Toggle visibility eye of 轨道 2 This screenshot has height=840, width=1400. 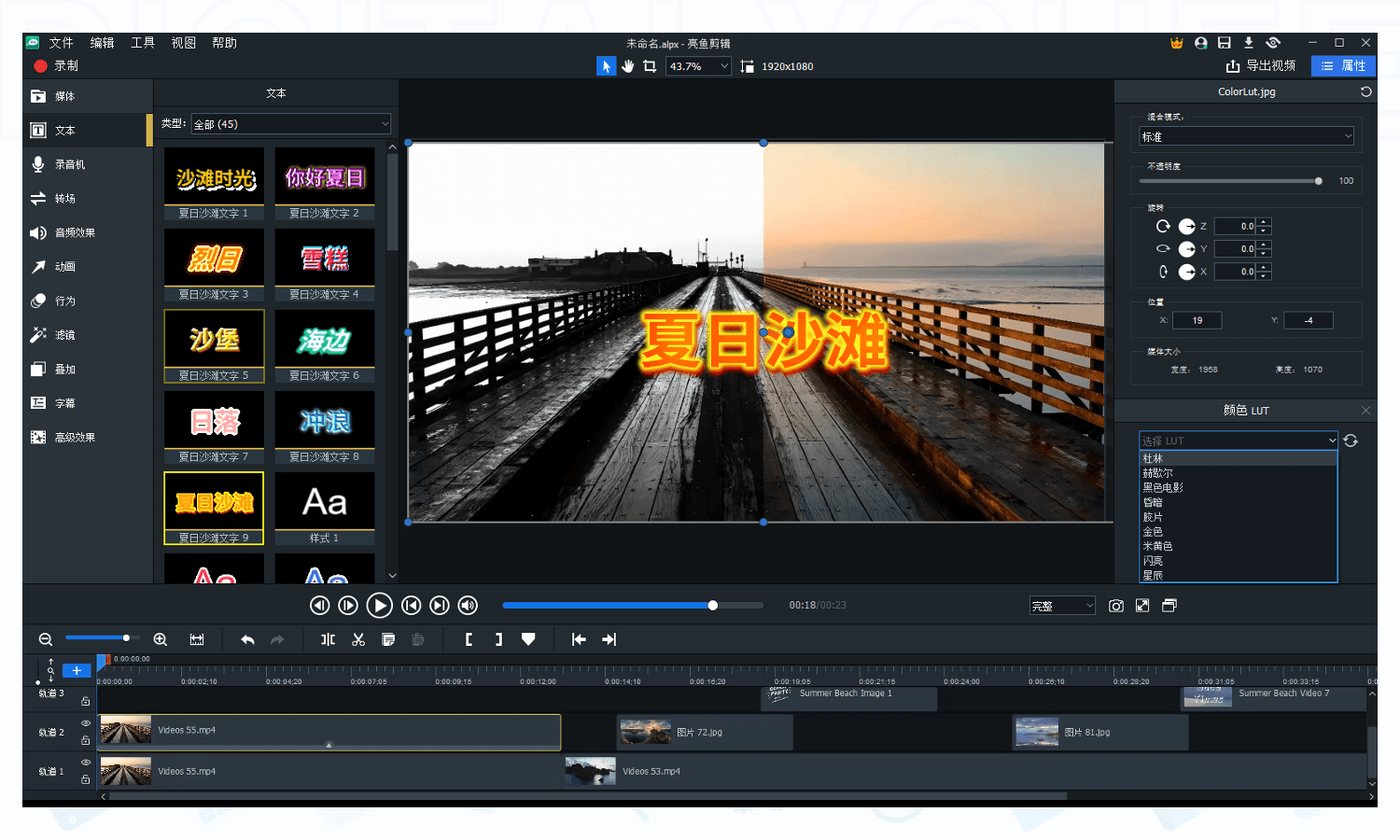85,723
